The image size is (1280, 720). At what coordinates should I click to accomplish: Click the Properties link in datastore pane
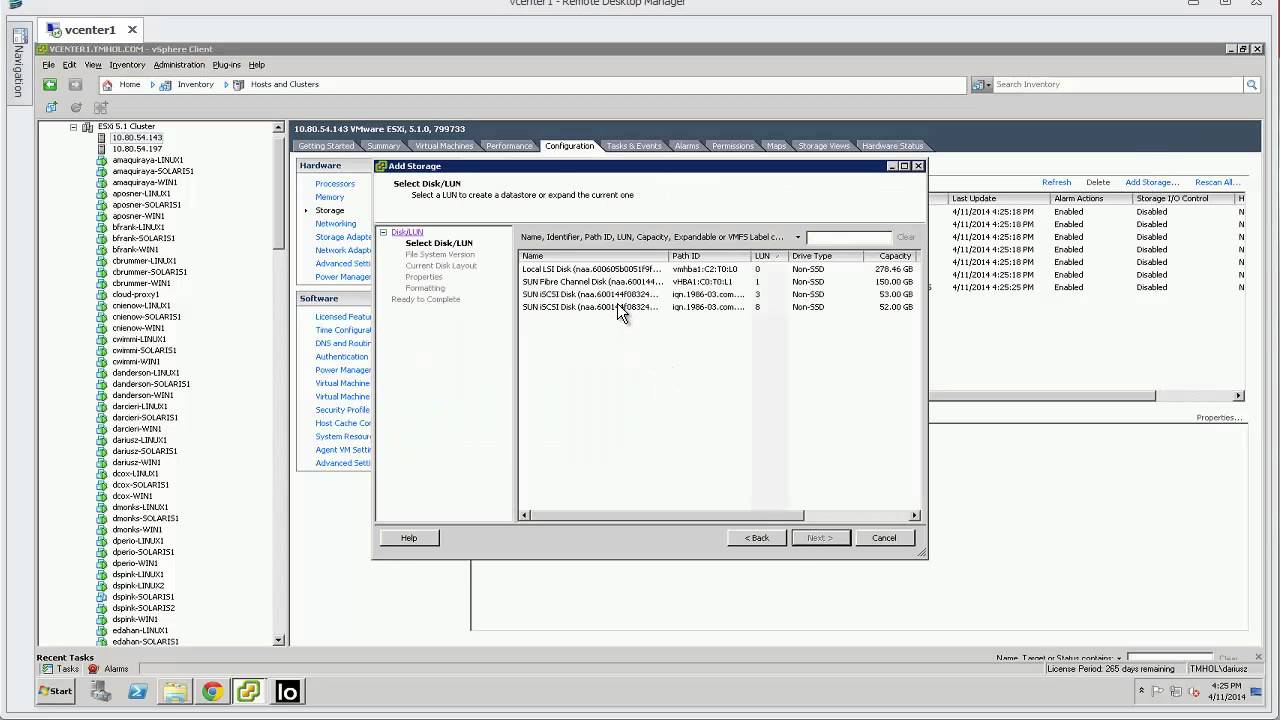pos(1219,418)
